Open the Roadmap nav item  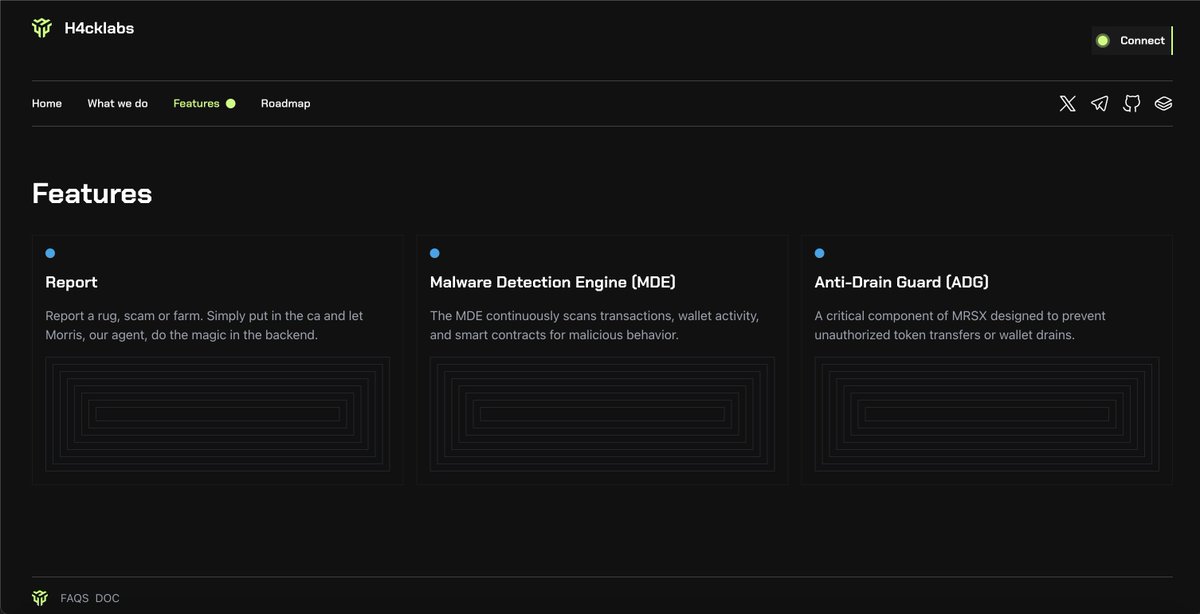[x=286, y=103]
